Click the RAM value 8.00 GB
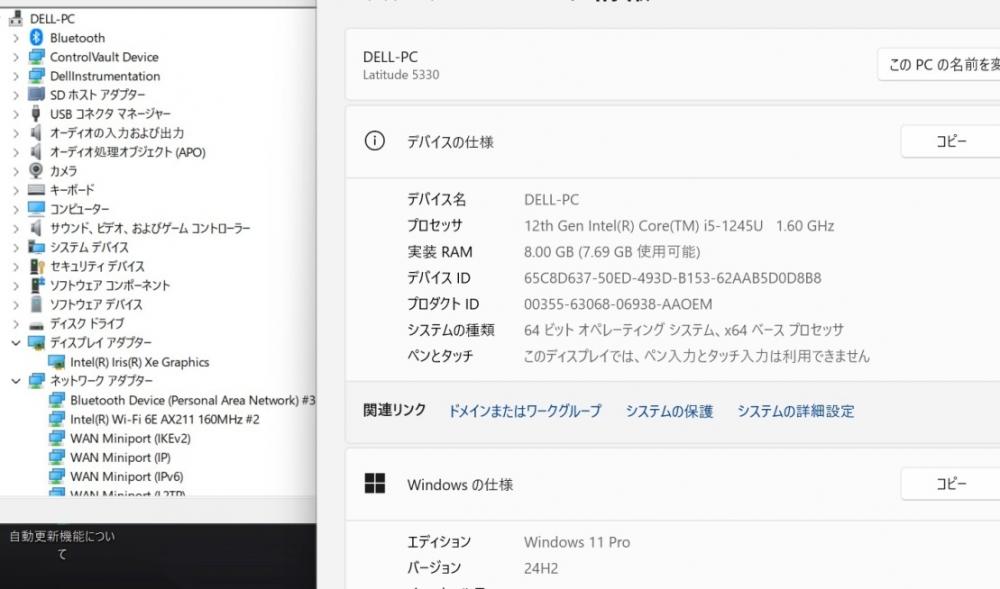1000x589 pixels. pyautogui.click(x=612, y=252)
